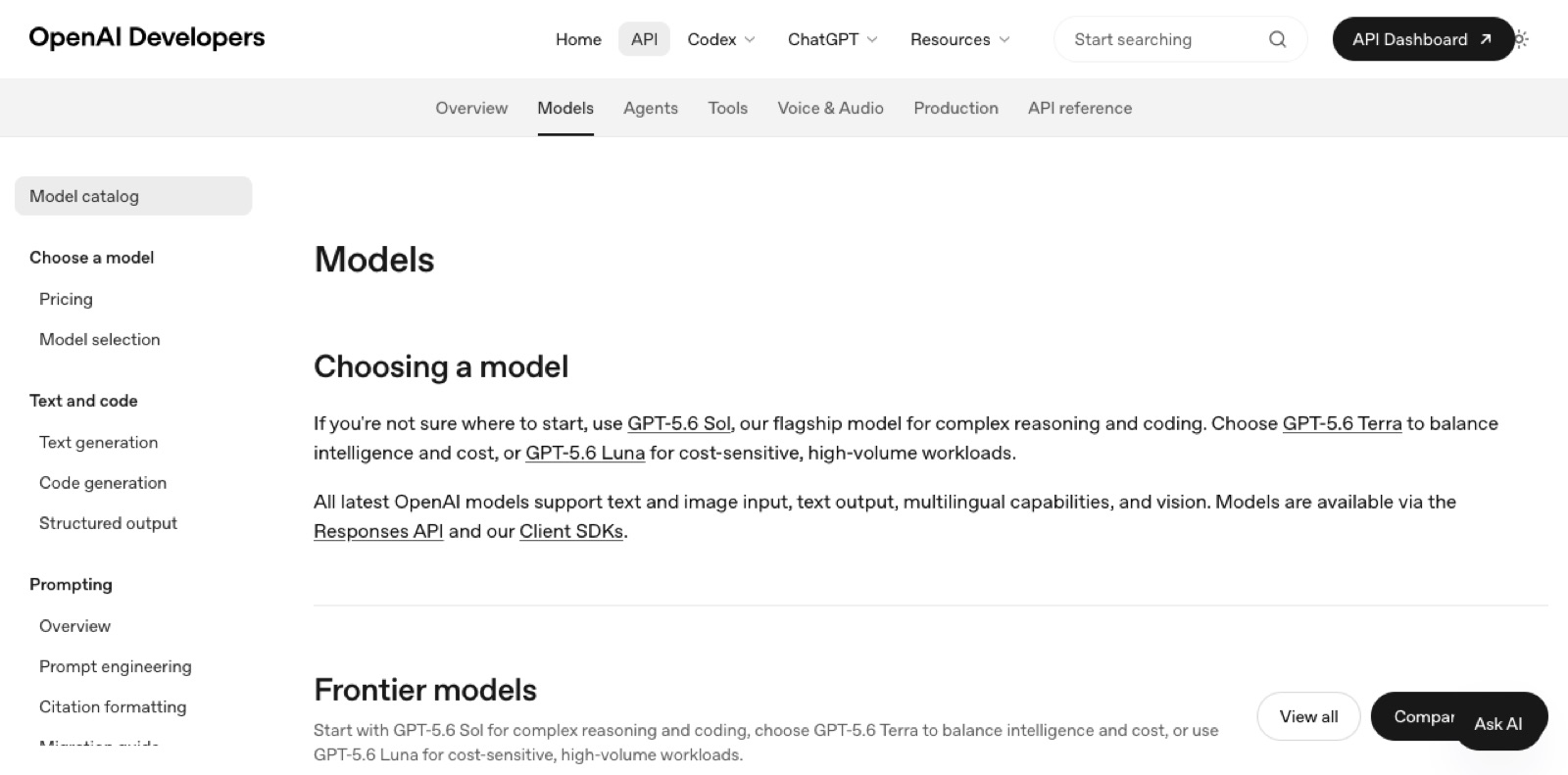
Task: Toggle the light/dark theme sun icon
Action: pos(1521,39)
